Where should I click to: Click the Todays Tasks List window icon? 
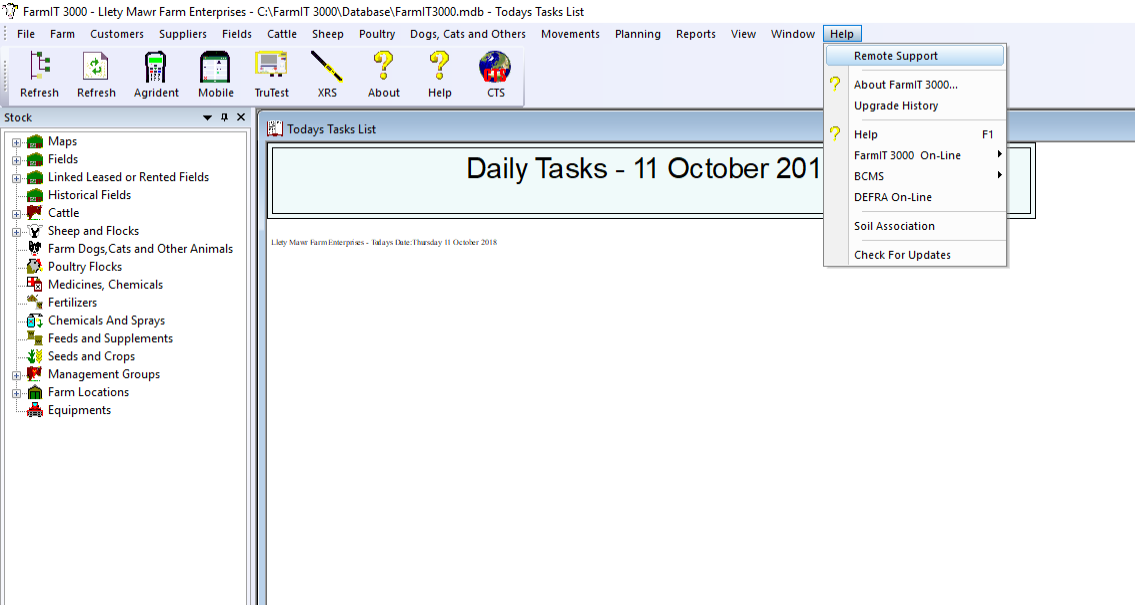point(275,129)
